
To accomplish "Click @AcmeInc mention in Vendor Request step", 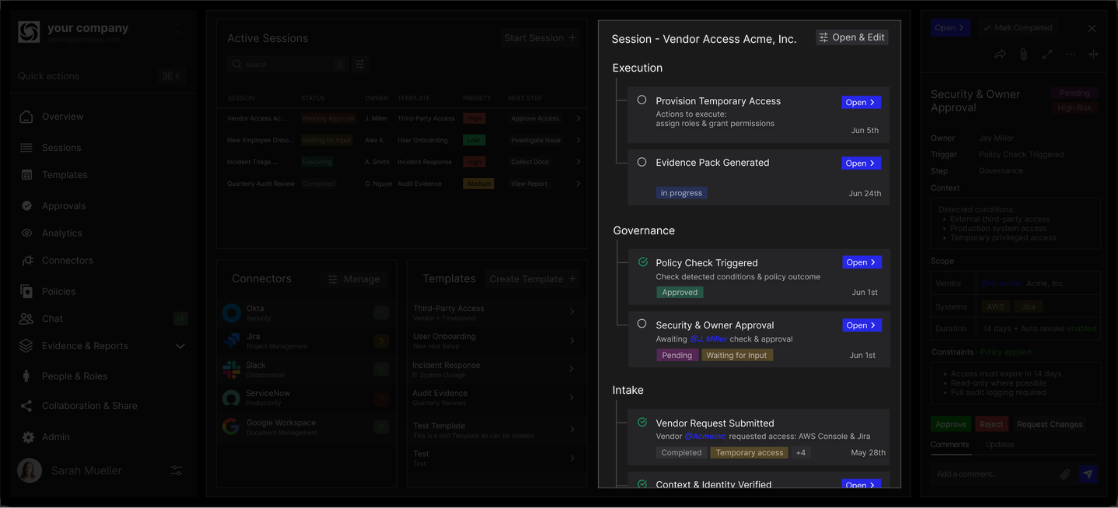I will (705, 436).
